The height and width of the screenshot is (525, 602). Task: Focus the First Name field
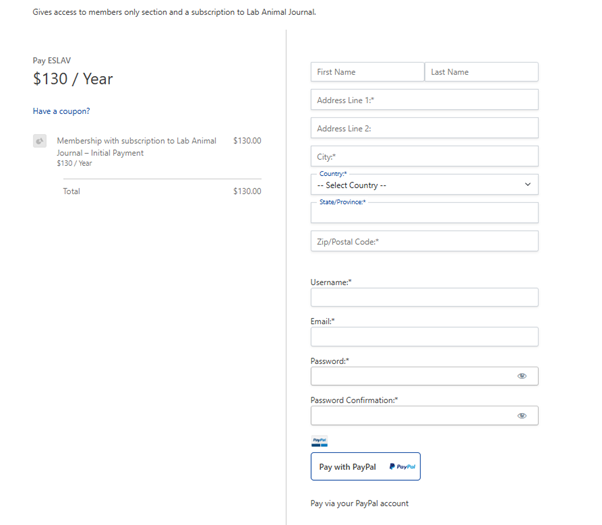click(367, 72)
